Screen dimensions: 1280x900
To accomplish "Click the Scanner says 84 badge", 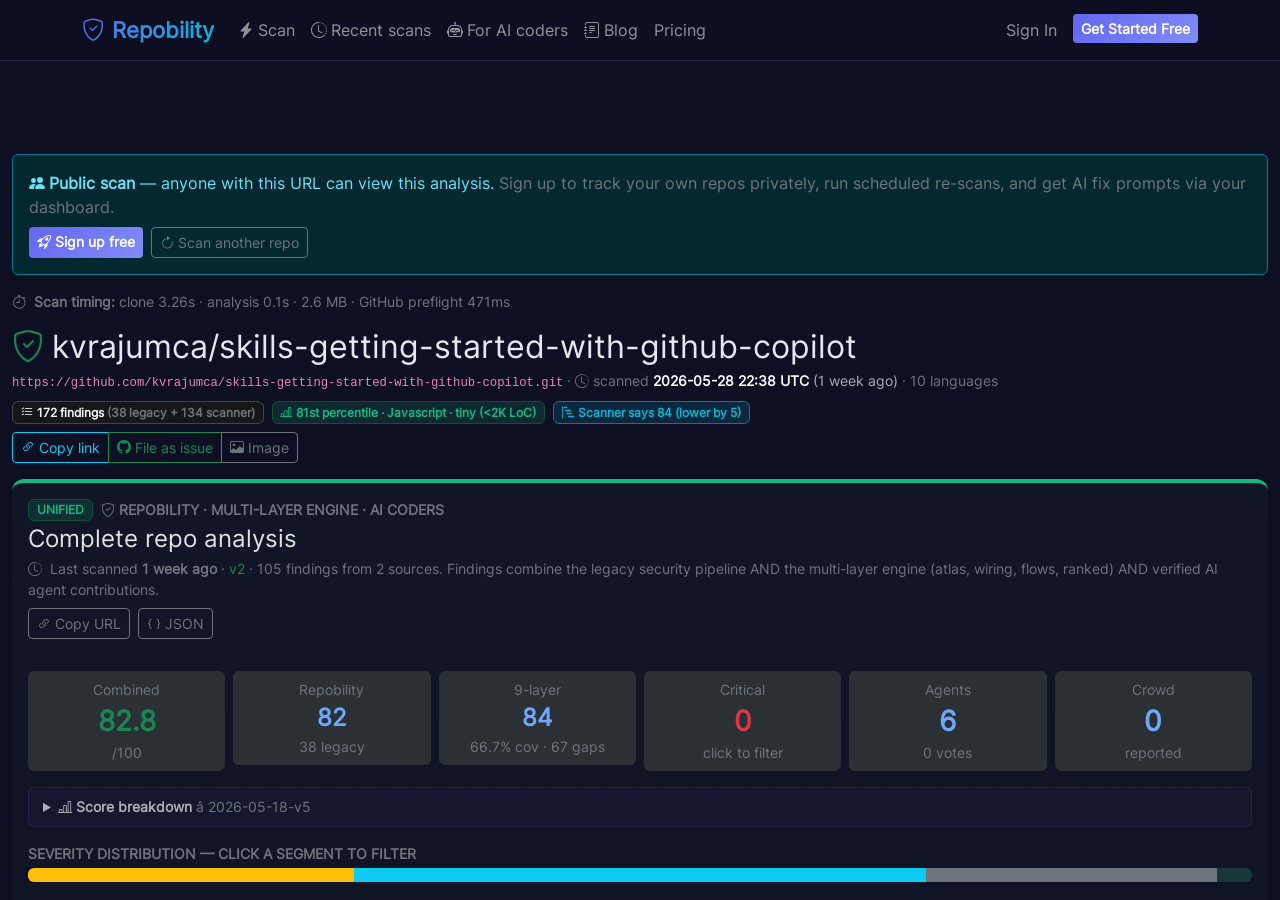I will pyautogui.click(x=651, y=412).
